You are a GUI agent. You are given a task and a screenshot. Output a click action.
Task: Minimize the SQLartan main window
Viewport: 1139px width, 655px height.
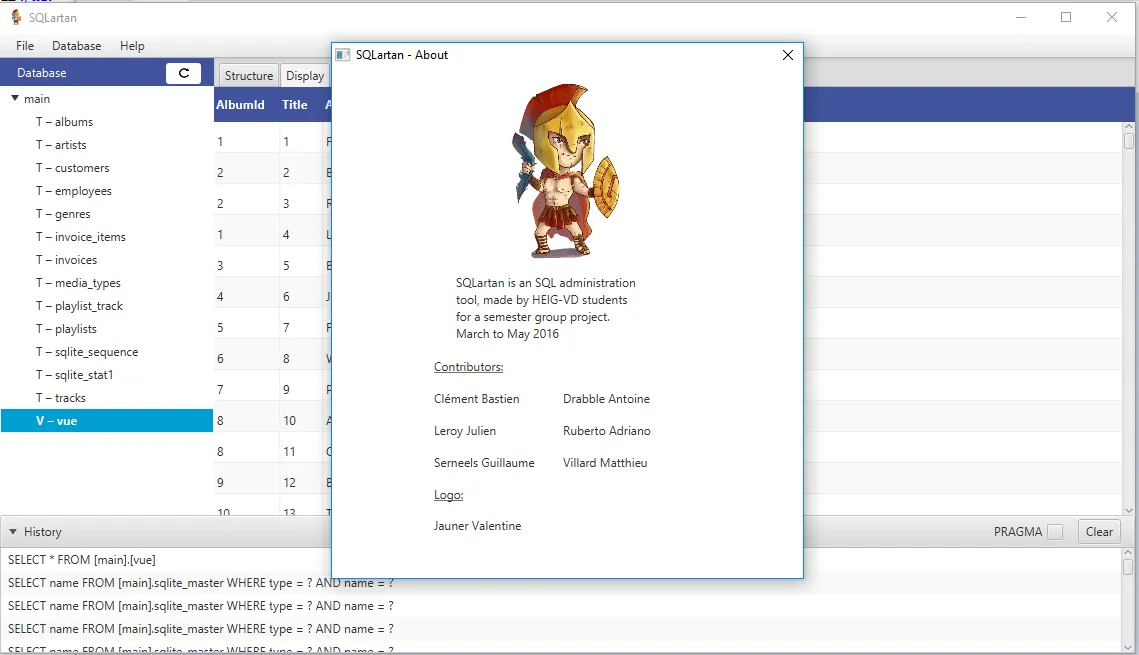1021,17
